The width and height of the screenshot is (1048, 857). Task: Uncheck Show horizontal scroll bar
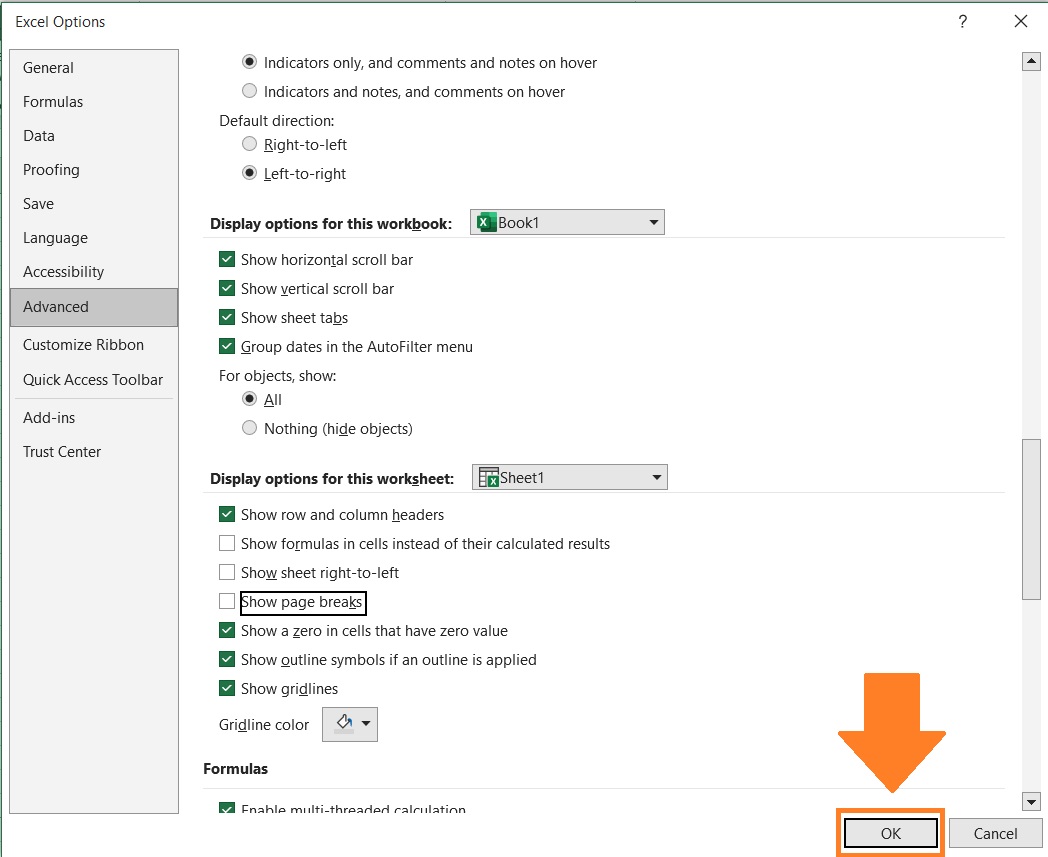pos(227,259)
